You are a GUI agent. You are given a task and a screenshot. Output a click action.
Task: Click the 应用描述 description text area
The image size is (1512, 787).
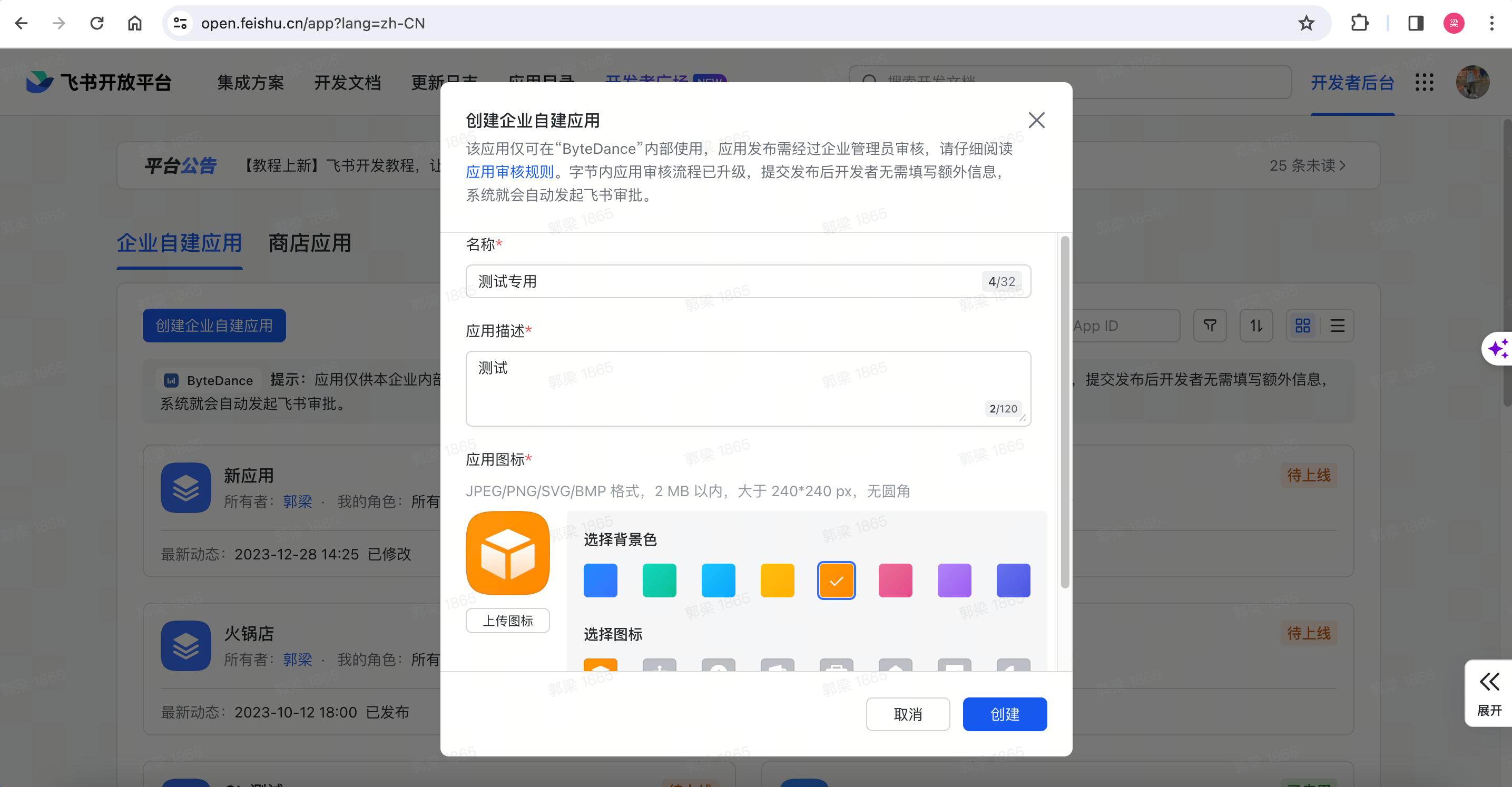748,388
